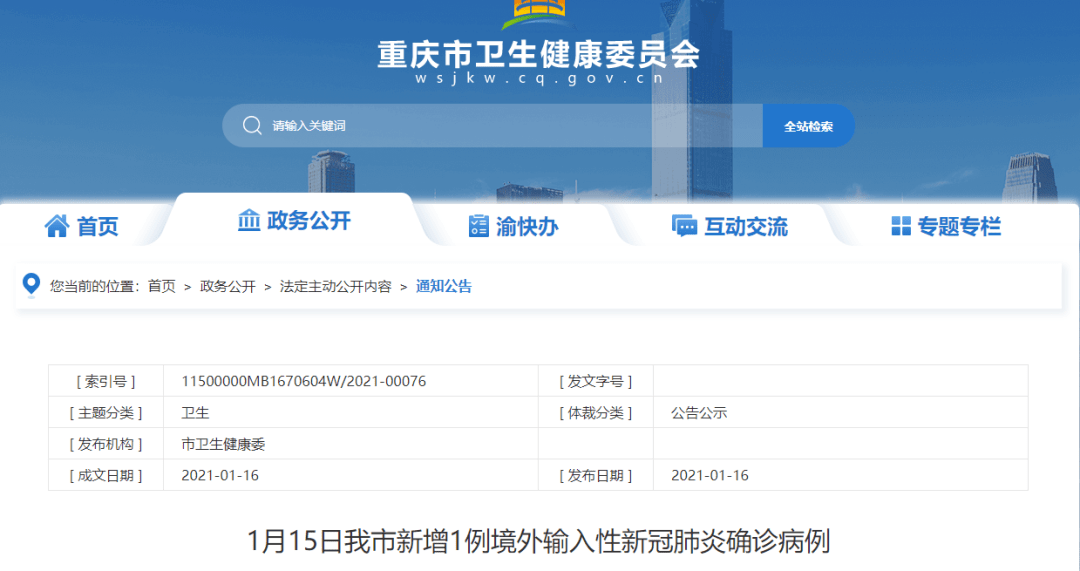Click the grid icon beside 专题专栏
Image resolution: width=1080 pixels, height=571 pixels.
(901, 225)
